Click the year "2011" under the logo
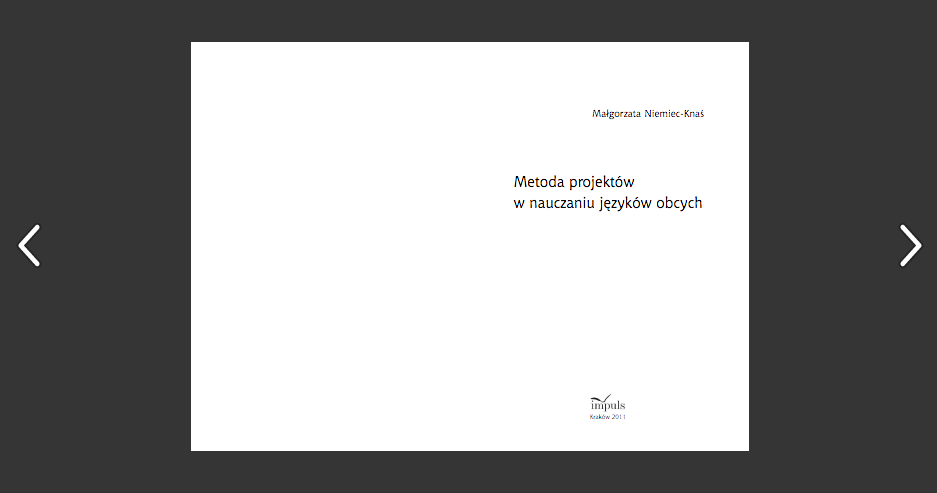The image size is (937, 493). click(x=618, y=417)
